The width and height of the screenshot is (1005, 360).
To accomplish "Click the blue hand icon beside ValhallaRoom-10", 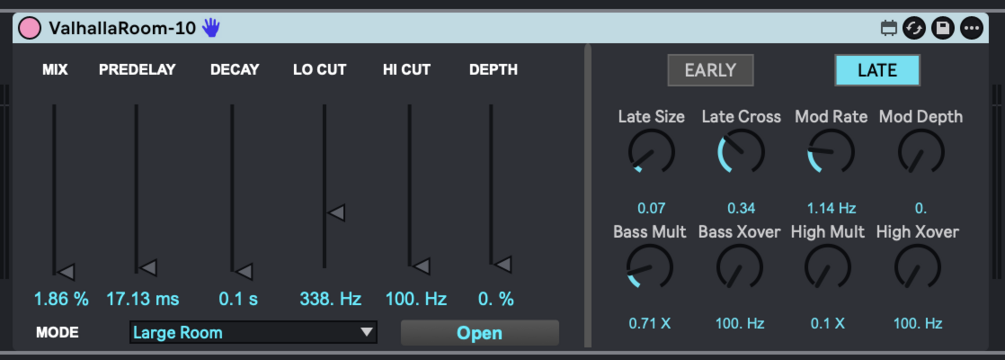I will (211, 28).
